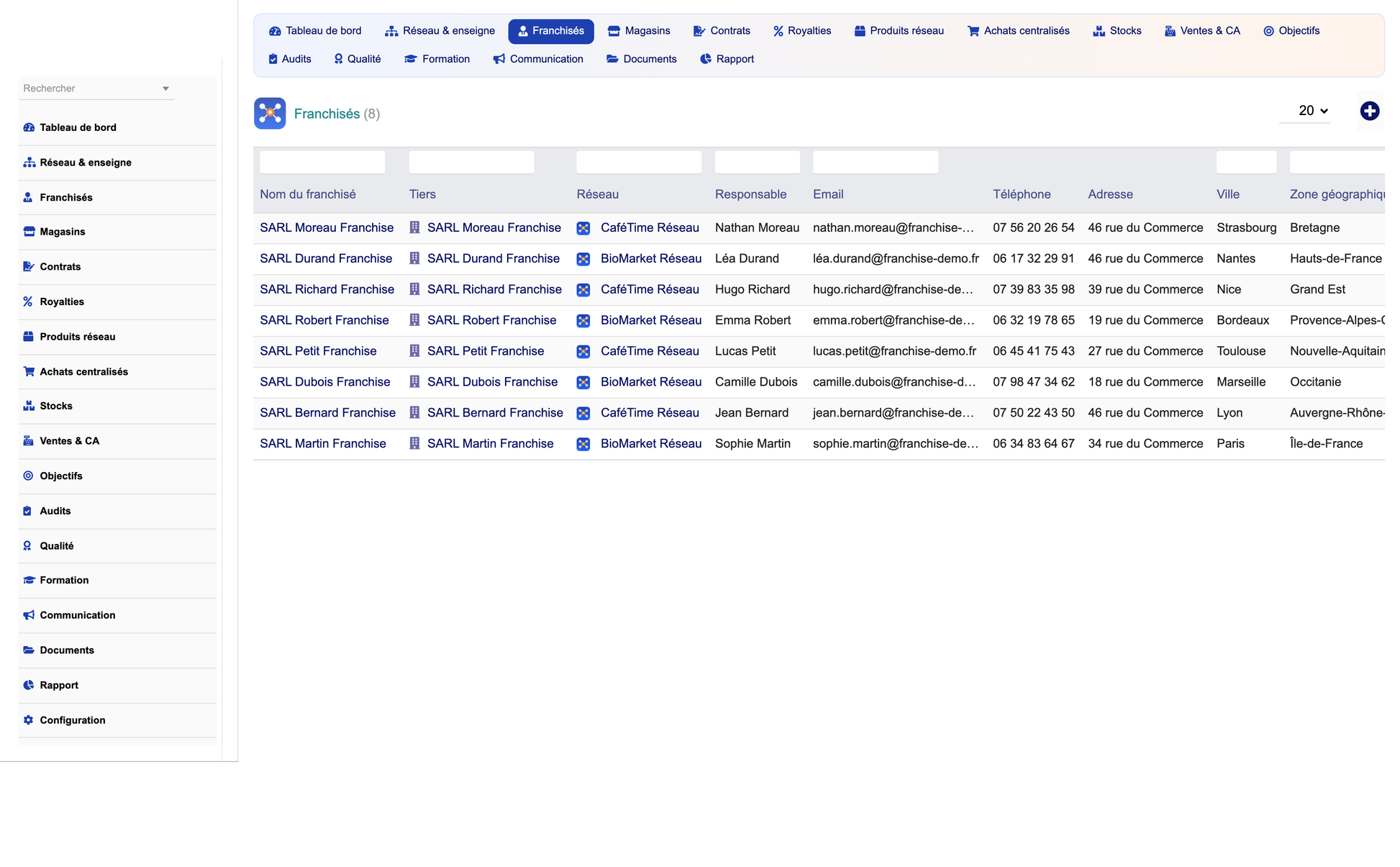
Task: Select the active Franchisés top tab
Action: pyautogui.click(x=551, y=31)
